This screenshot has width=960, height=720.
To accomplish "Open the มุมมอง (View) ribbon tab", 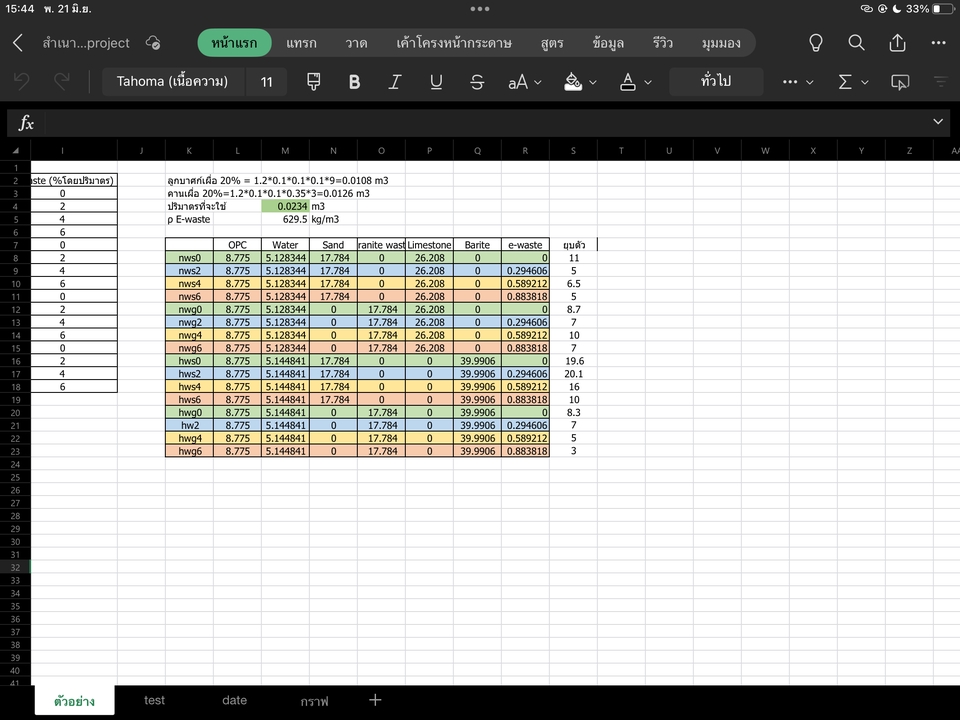I will coord(721,43).
